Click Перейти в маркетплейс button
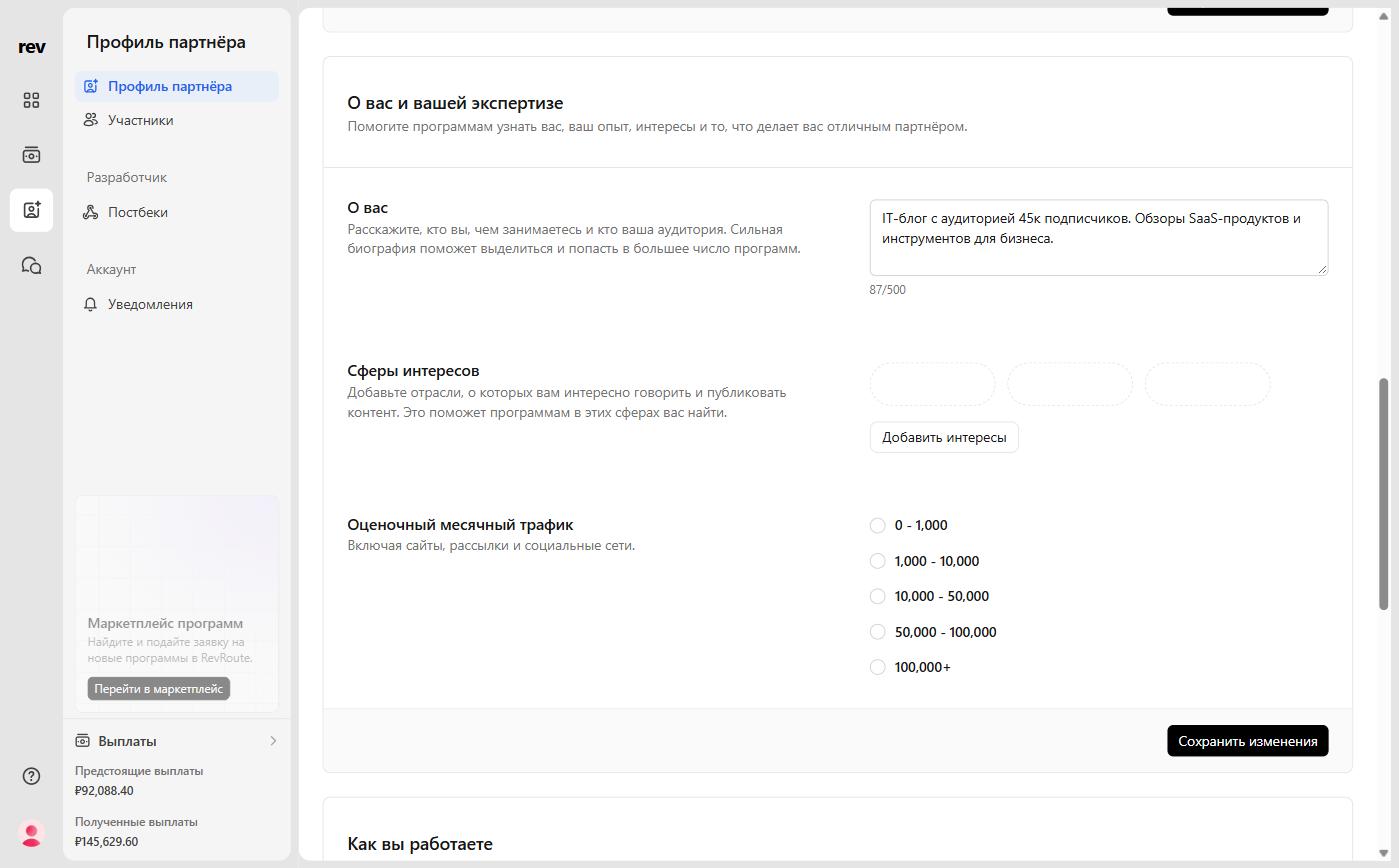 [158, 689]
